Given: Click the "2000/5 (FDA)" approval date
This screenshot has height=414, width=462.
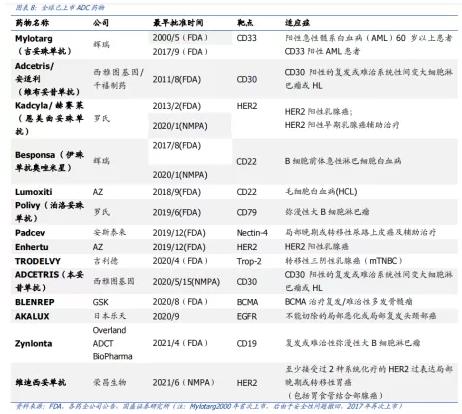Looking at the screenshot, I should (x=180, y=38).
